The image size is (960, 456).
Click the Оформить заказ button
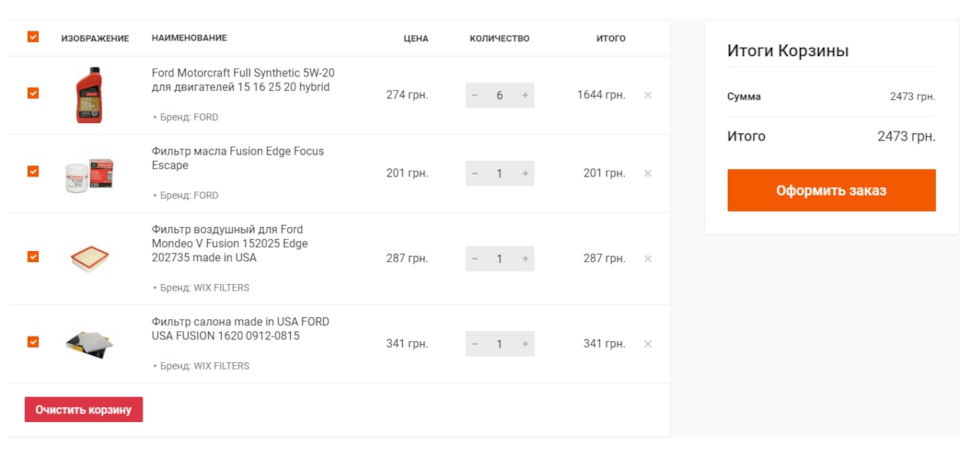click(x=831, y=190)
